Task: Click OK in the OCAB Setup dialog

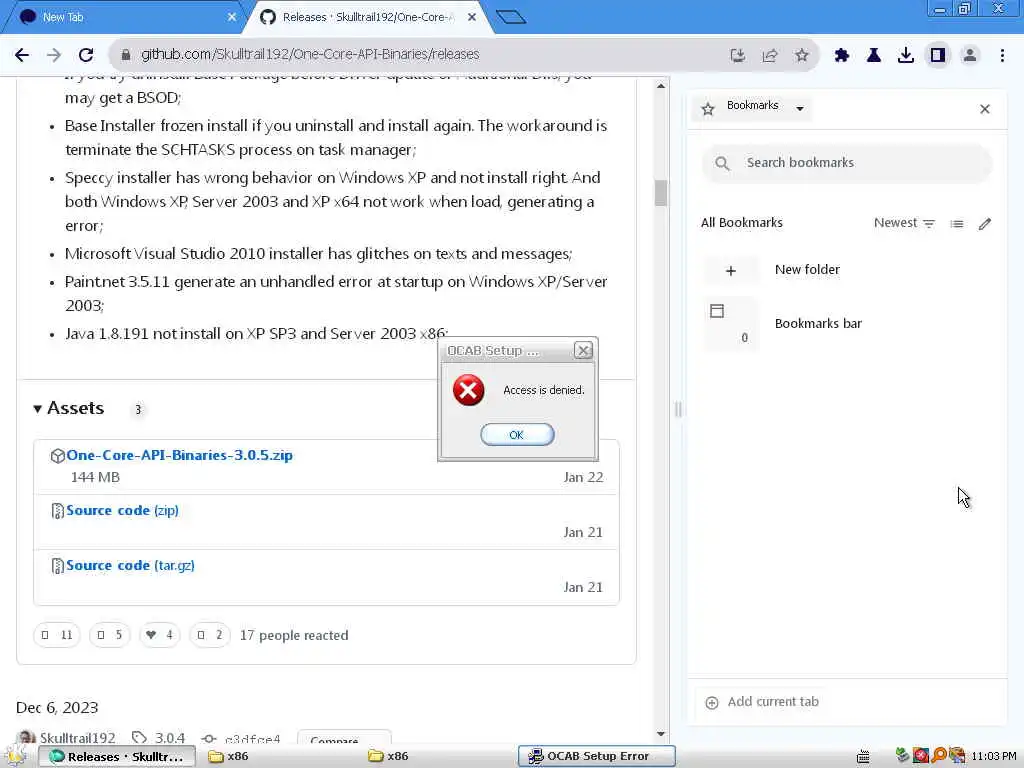Action: pos(517,435)
